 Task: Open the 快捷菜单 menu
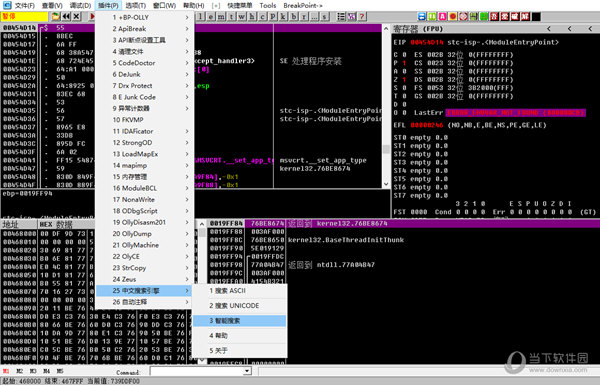240,6
